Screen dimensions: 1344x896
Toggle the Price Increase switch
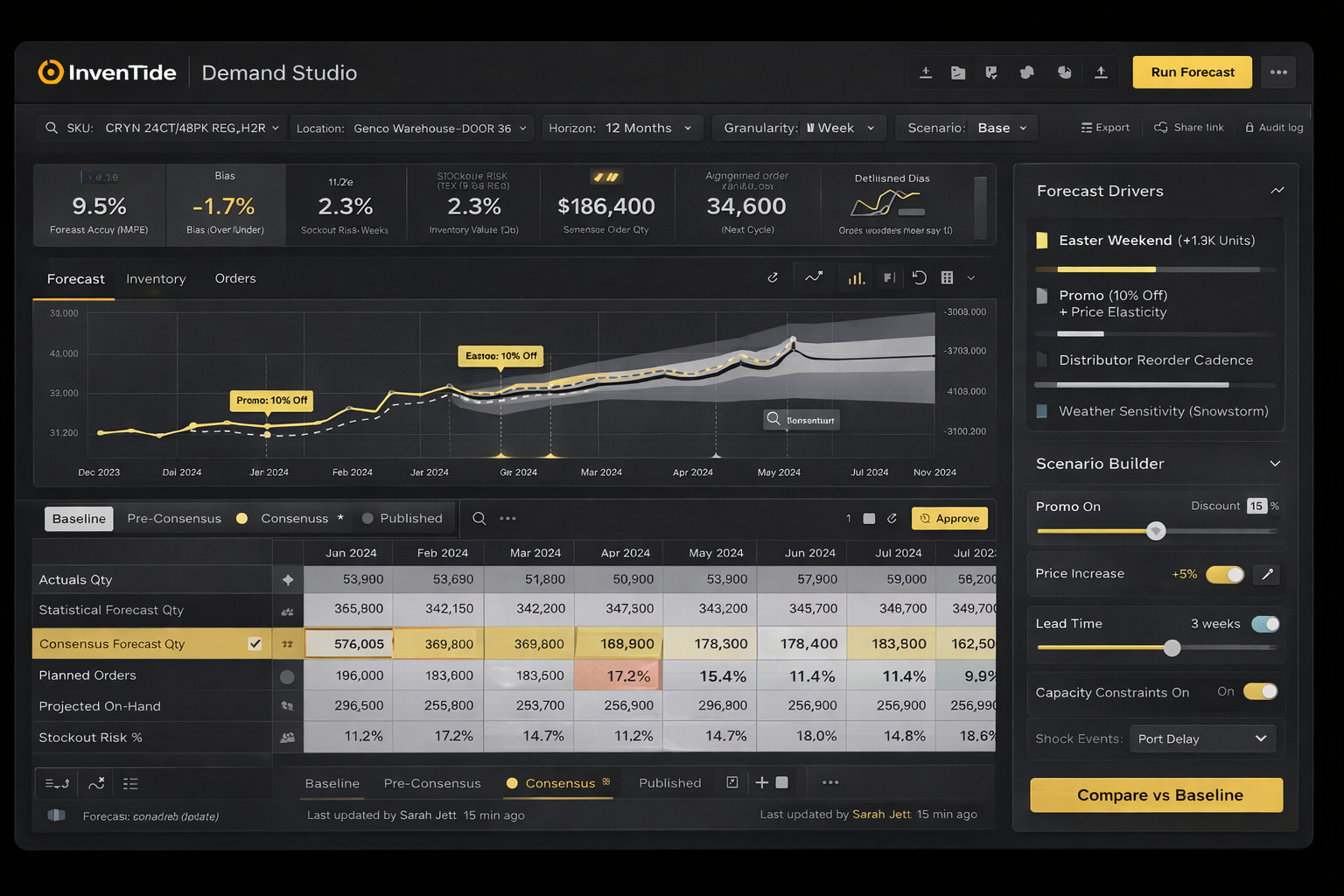pos(1225,574)
